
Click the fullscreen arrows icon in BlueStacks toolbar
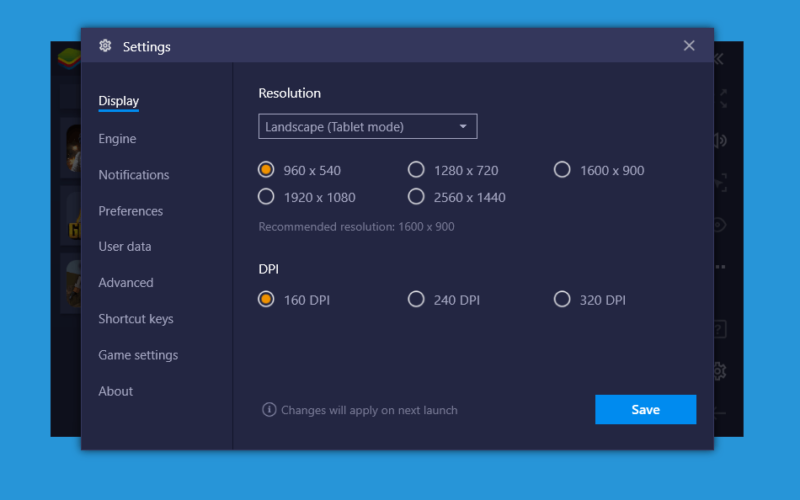click(x=722, y=98)
